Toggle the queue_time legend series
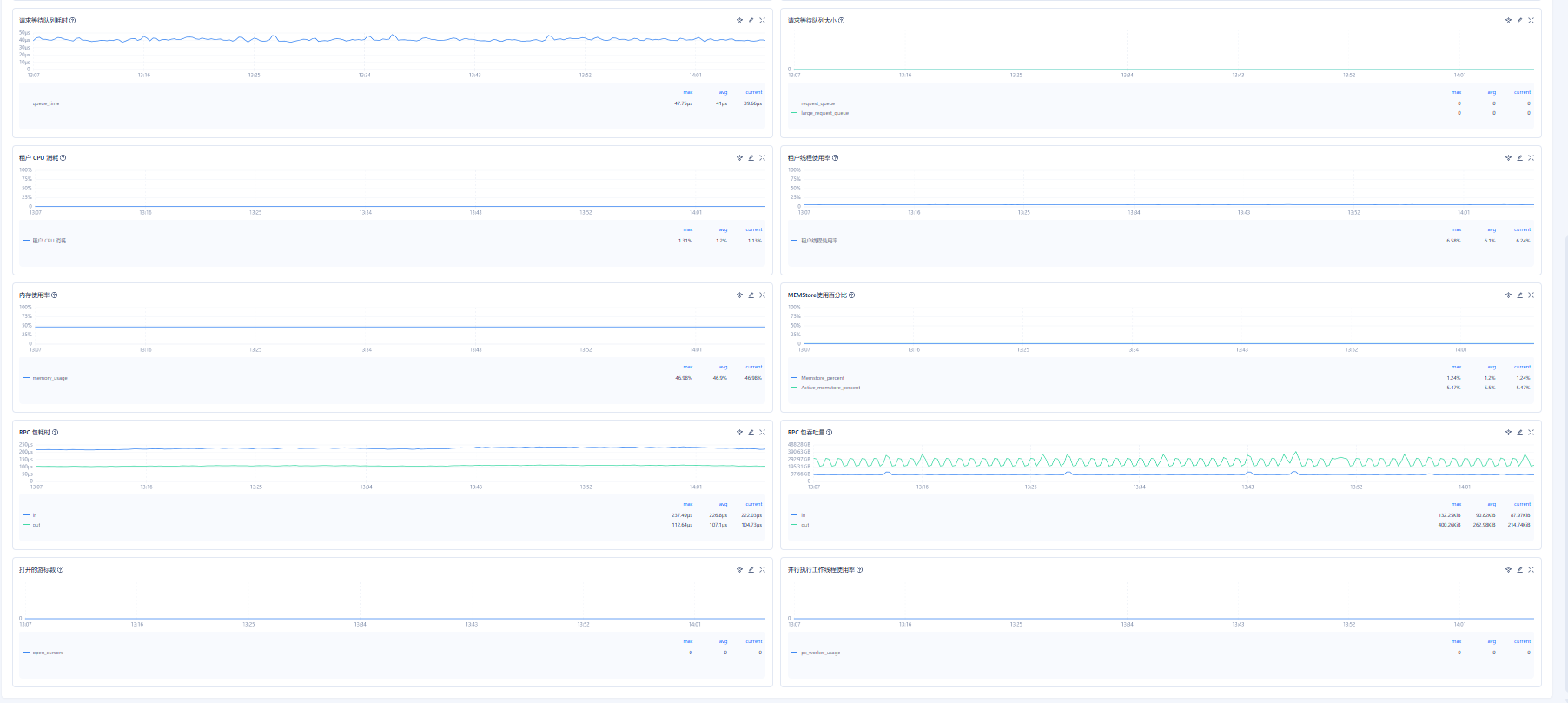The width and height of the screenshot is (1568, 703). click(45, 103)
